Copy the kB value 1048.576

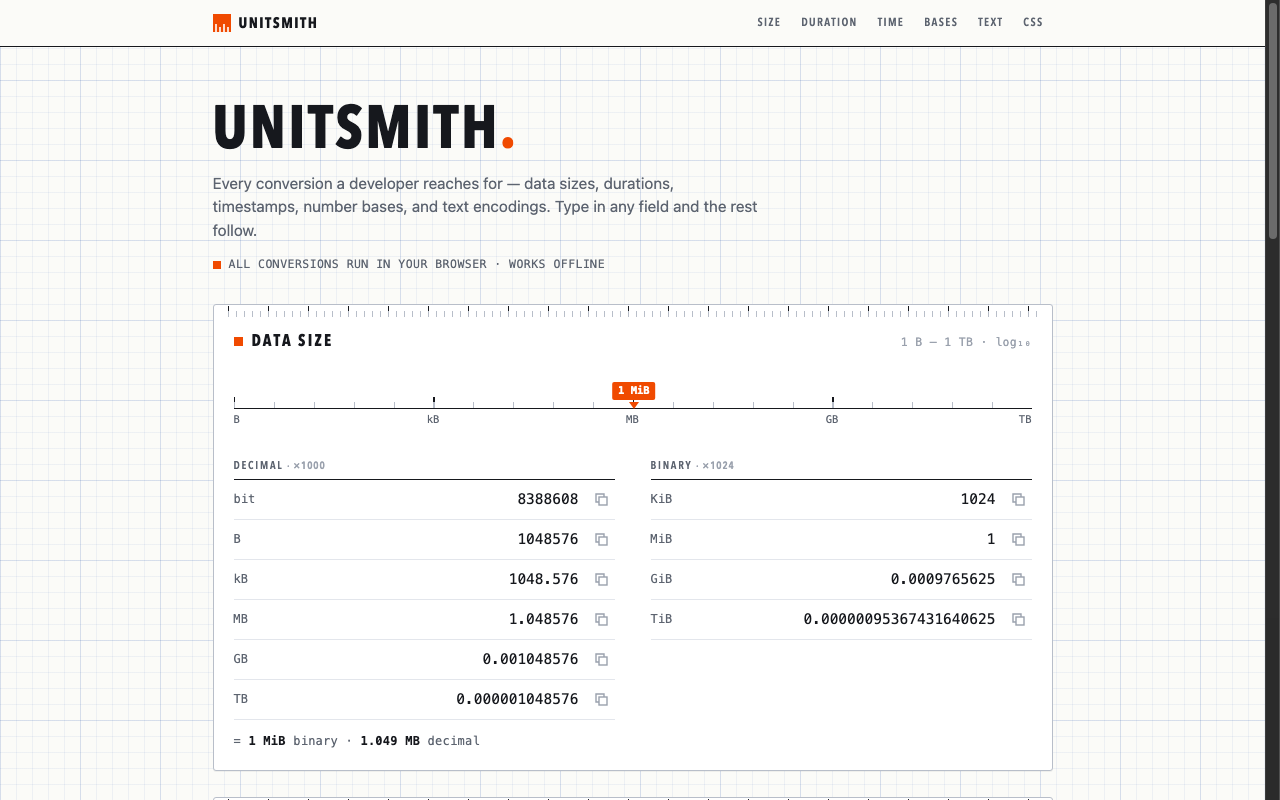pos(601,579)
